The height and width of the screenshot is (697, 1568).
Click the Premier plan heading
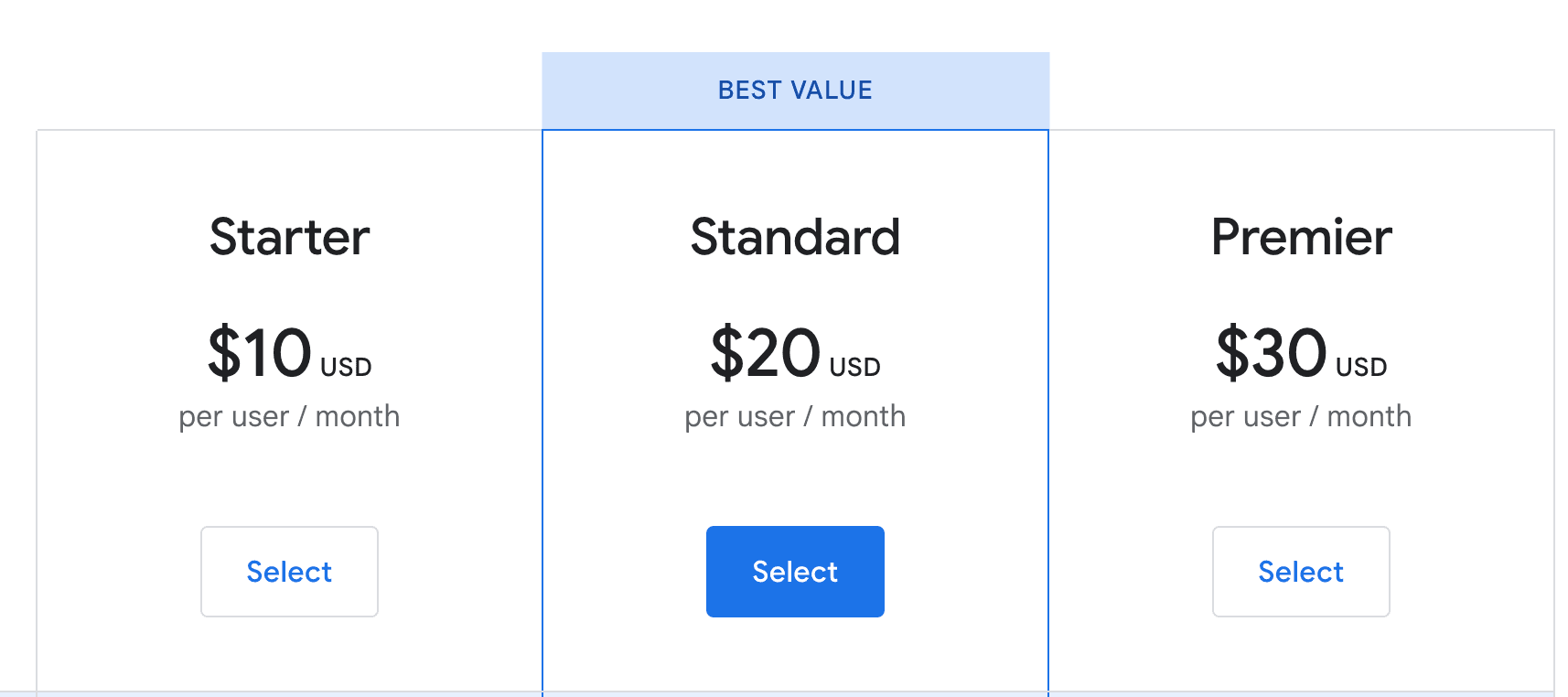pos(1301,237)
